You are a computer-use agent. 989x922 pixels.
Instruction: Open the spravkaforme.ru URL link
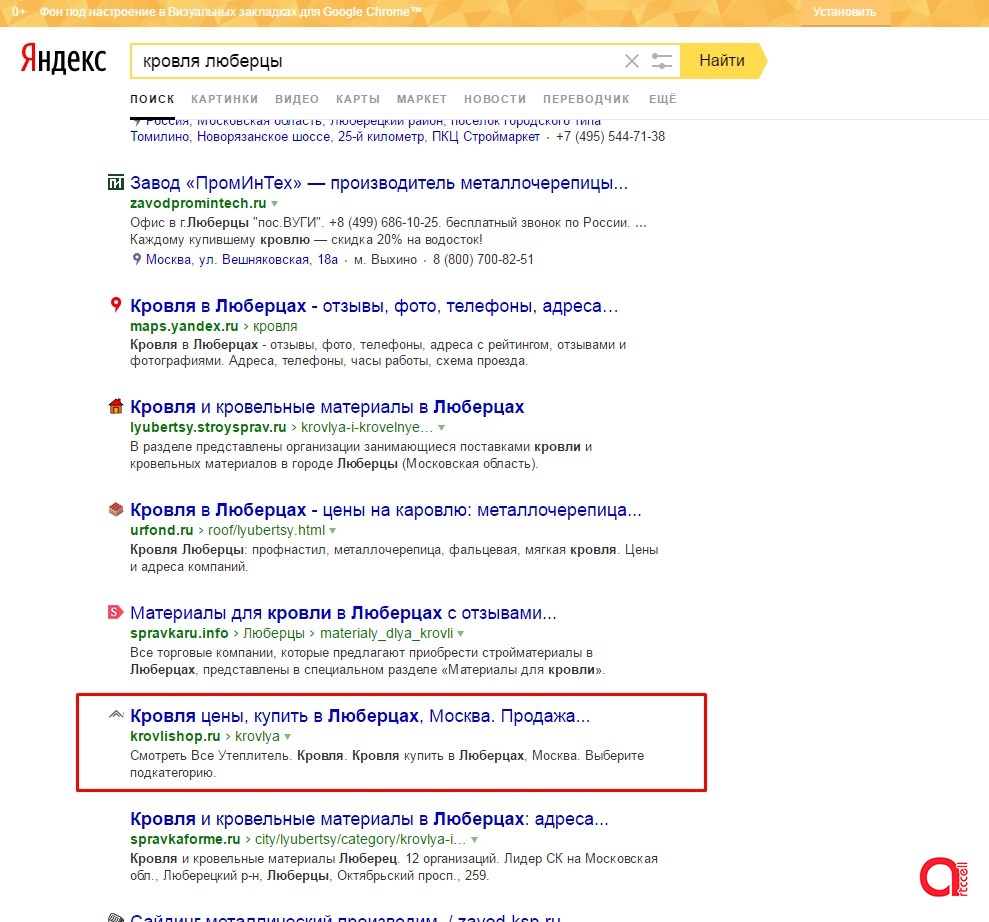185,839
